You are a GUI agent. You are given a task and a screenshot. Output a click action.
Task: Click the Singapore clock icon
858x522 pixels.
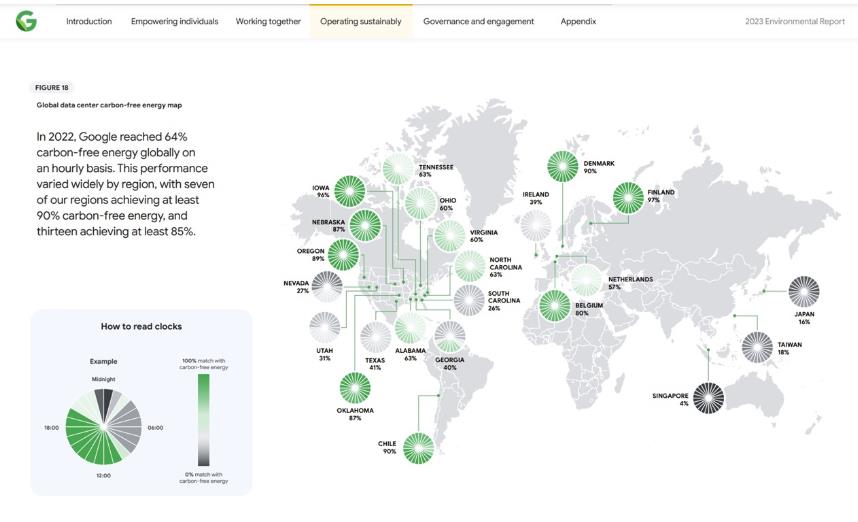(x=709, y=398)
